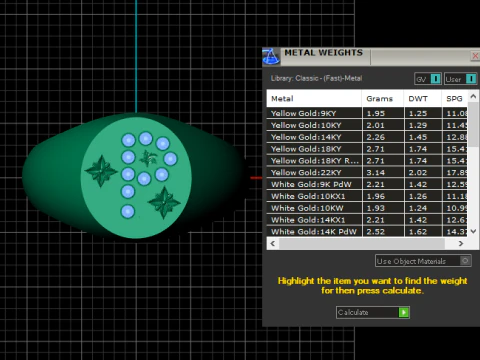Image resolution: width=480 pixels, height=360 pixels.
Task: Click grams value 2.01
Action: pos(376,125)
